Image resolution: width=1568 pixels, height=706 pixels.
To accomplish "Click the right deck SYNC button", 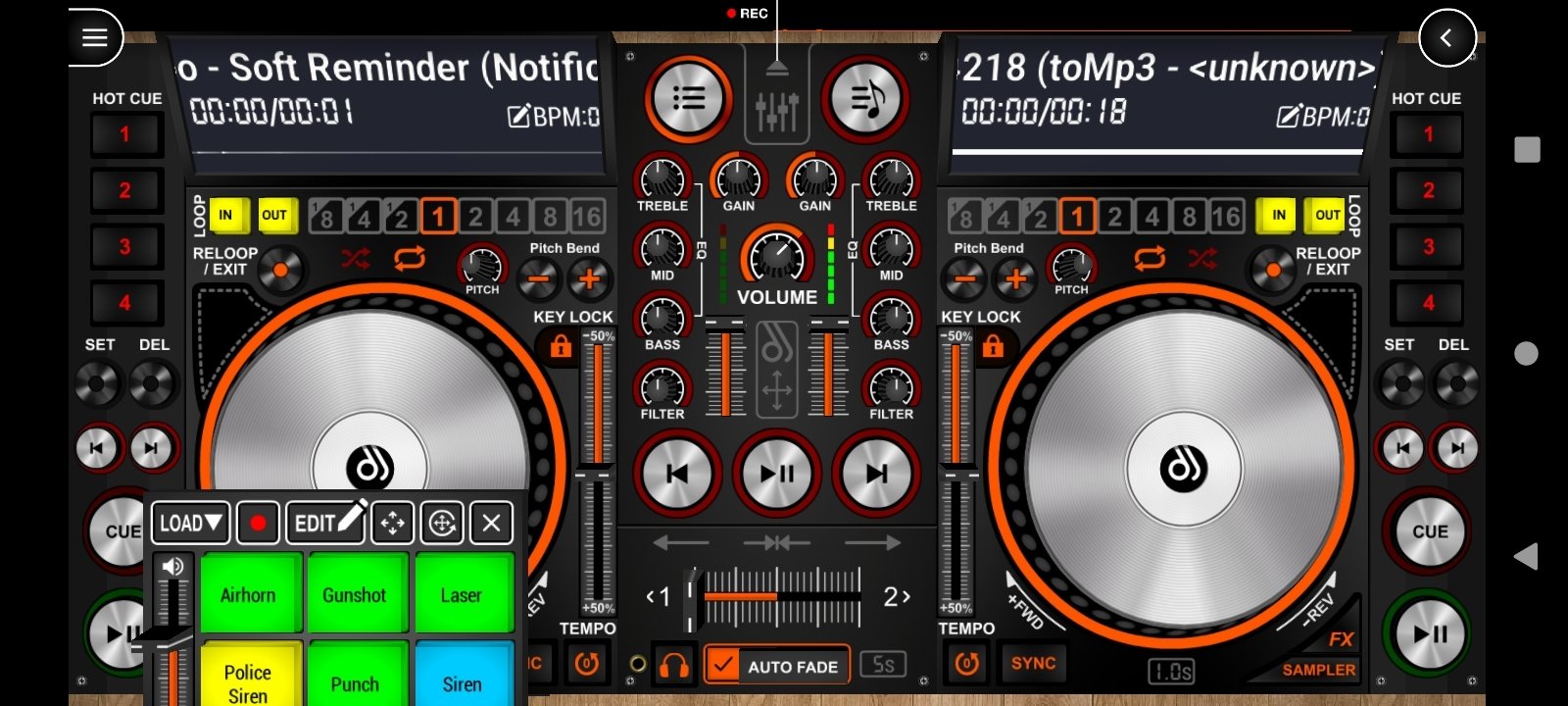I will tap(1033, 664).
